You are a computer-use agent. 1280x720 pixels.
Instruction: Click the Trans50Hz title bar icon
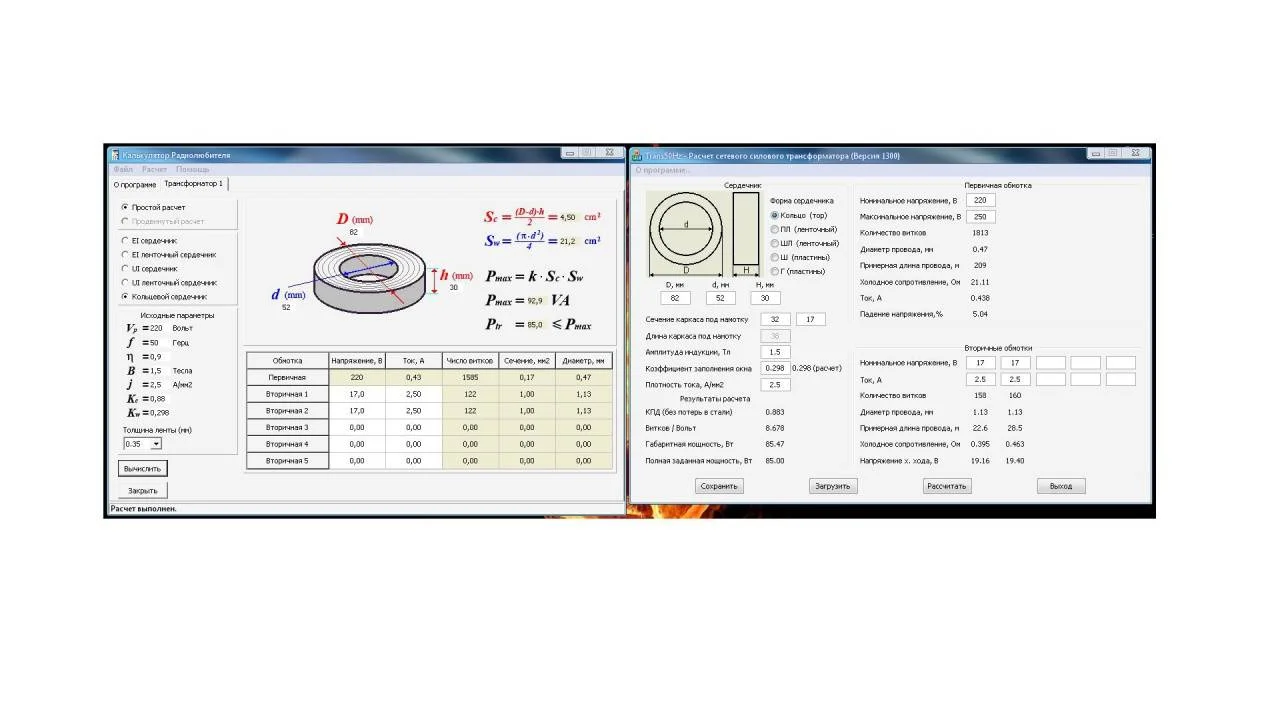pyautogui.click(x=637, y=156)
